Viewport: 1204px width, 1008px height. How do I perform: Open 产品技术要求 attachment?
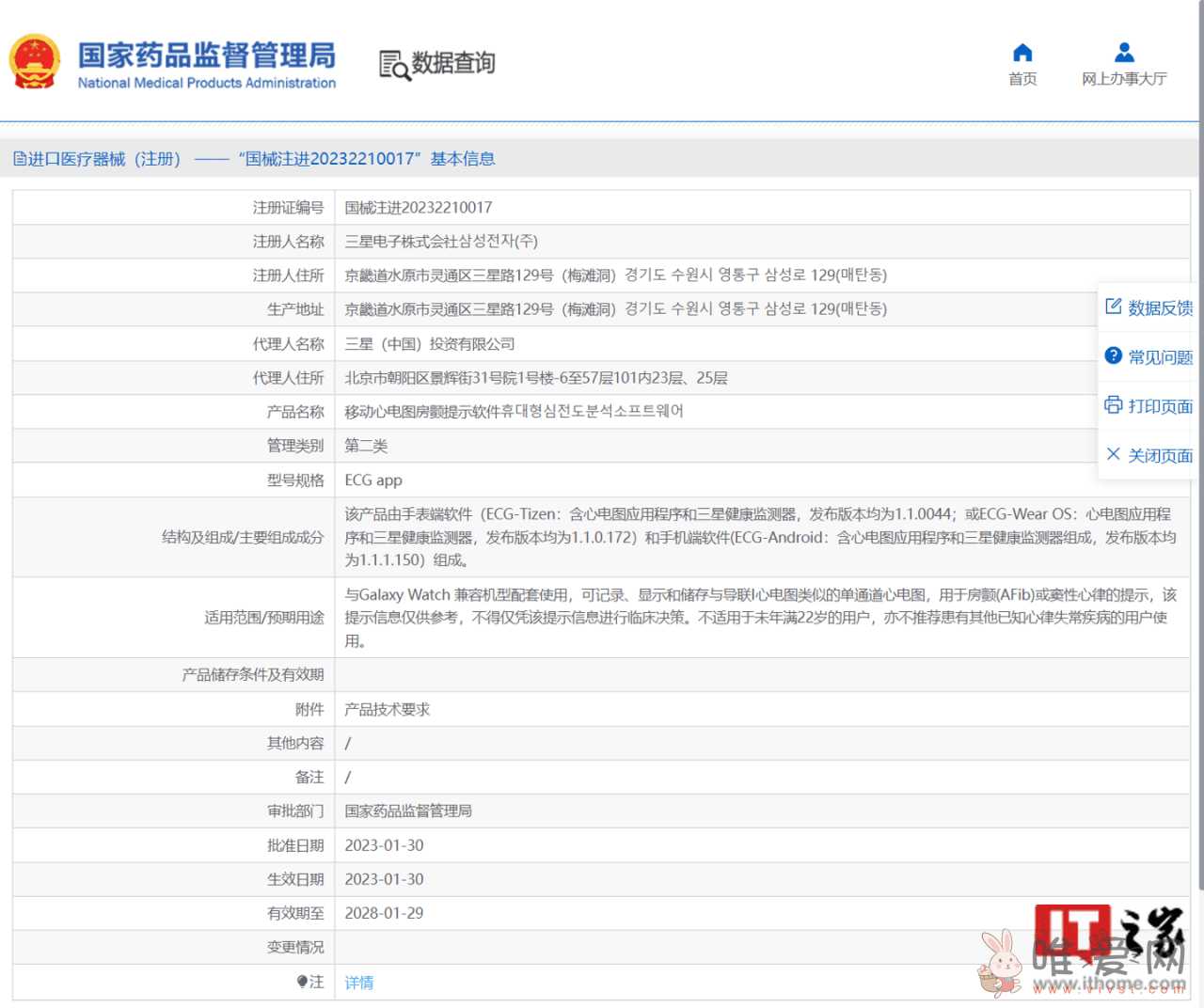[x=387, y=709]
